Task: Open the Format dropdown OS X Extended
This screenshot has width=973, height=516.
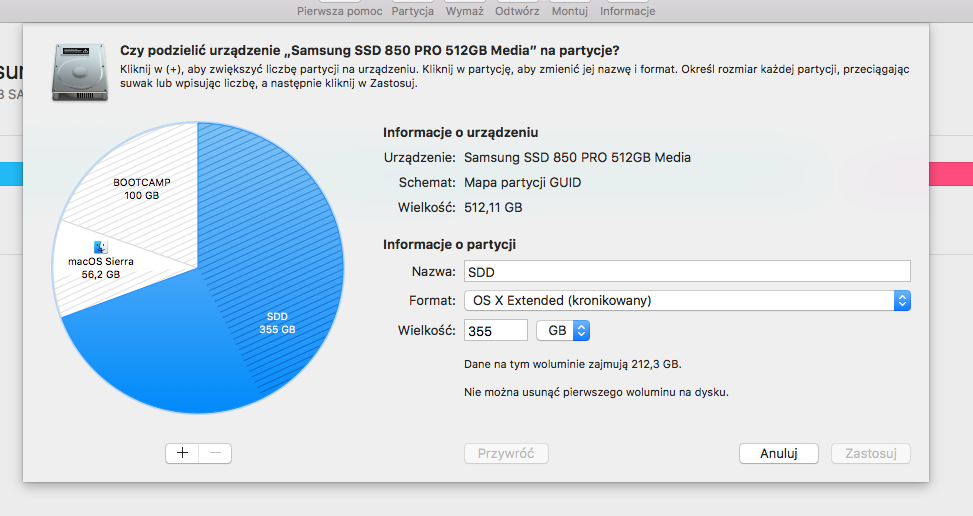Action: coord(687,301)
